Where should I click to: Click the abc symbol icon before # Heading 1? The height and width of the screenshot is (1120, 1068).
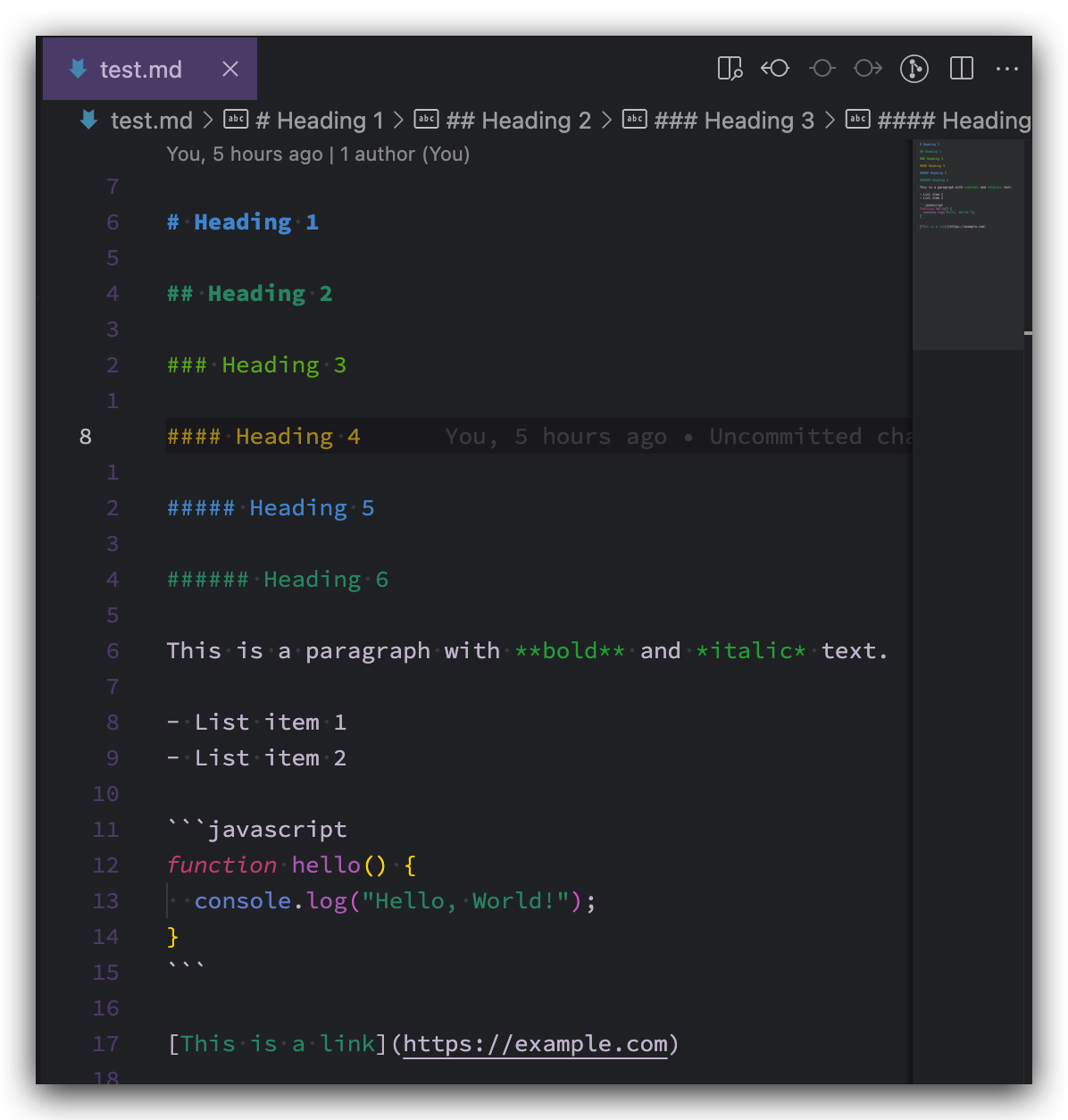(236, 119)
